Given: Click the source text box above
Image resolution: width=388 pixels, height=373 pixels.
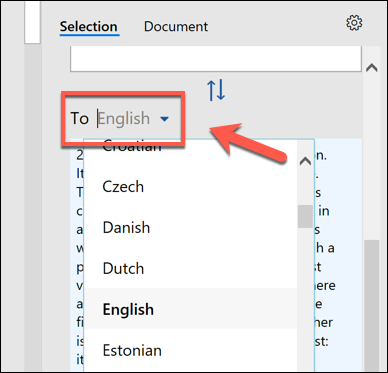Looking at the screenshot, I should click(x=216, y=58).
